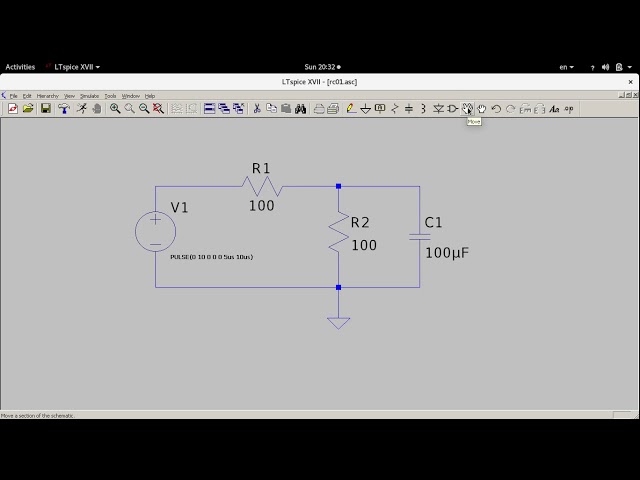The image size is (640, 480).
Task: Click the R2 resistor label
Action: [360, 222]
